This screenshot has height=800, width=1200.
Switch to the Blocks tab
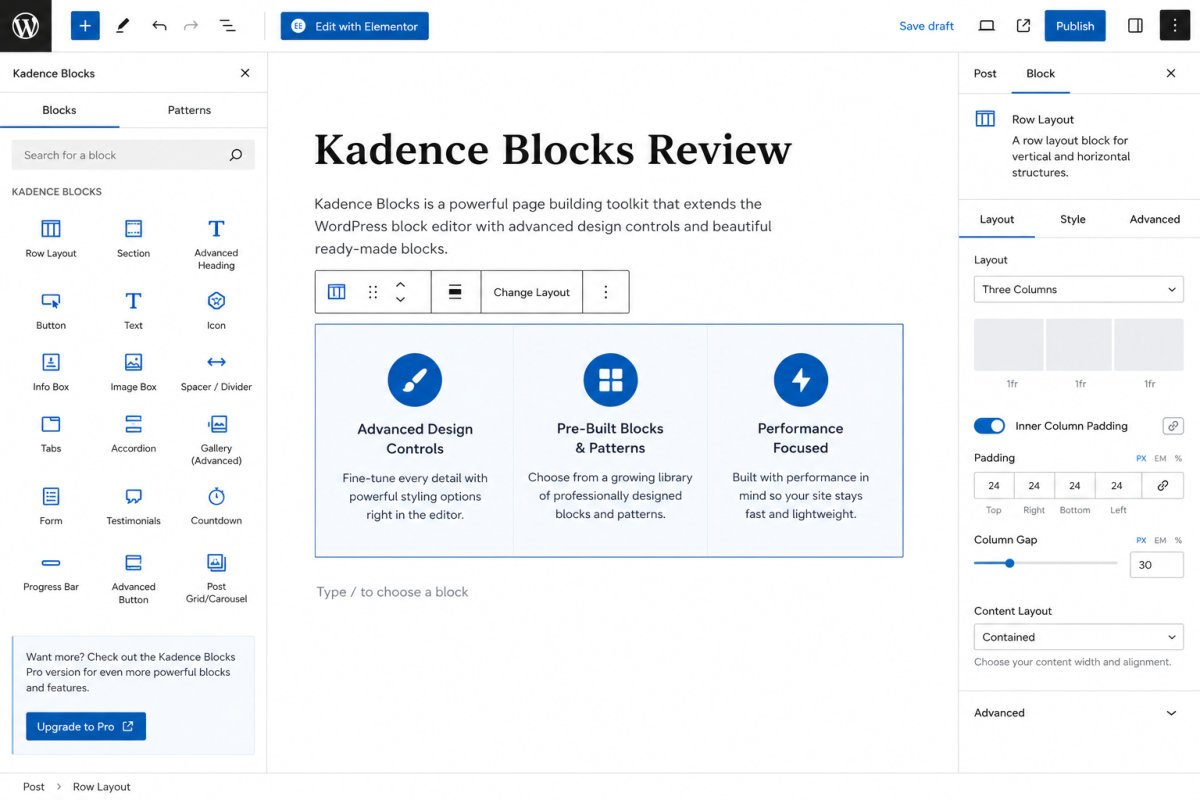click(59, 110)
